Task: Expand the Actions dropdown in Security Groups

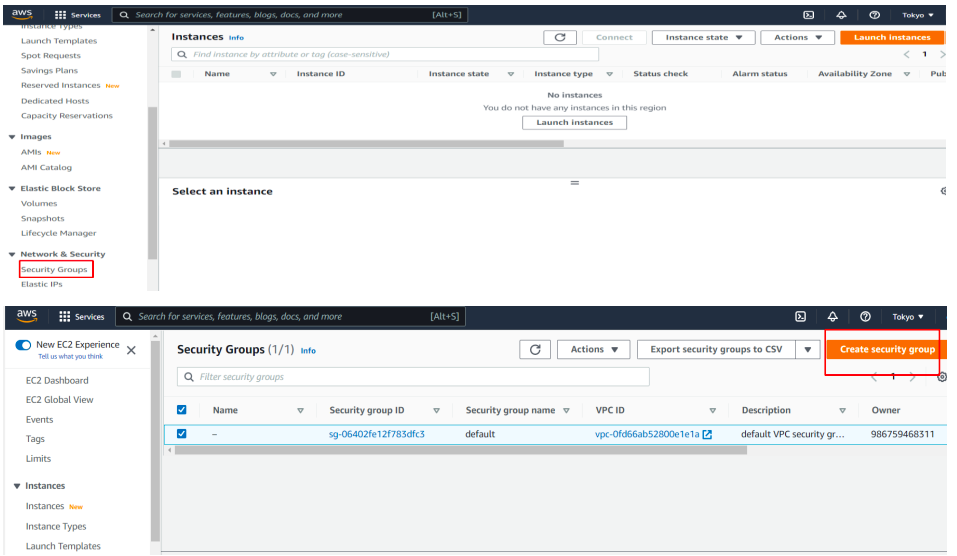Action: [594, 349]
